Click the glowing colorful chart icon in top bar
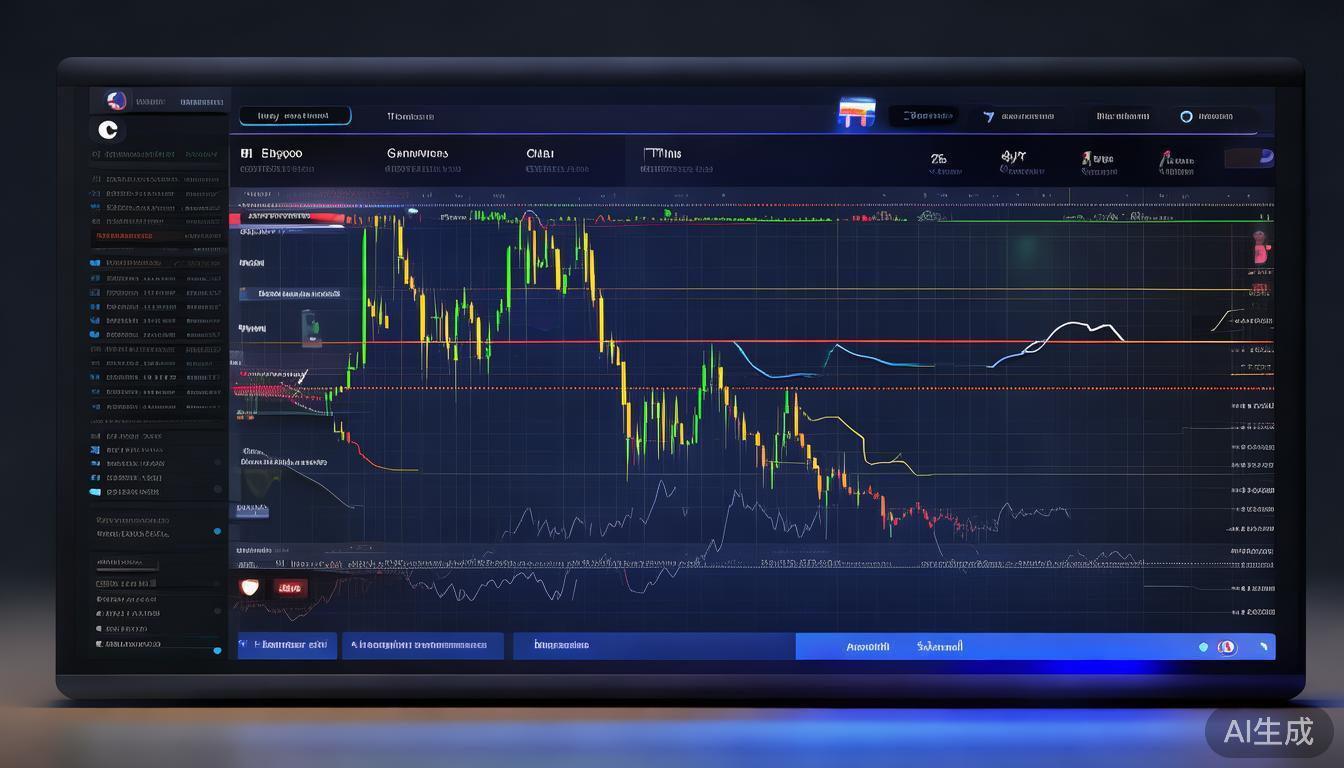The image size is (1344, 768). [x=856, y=114]
